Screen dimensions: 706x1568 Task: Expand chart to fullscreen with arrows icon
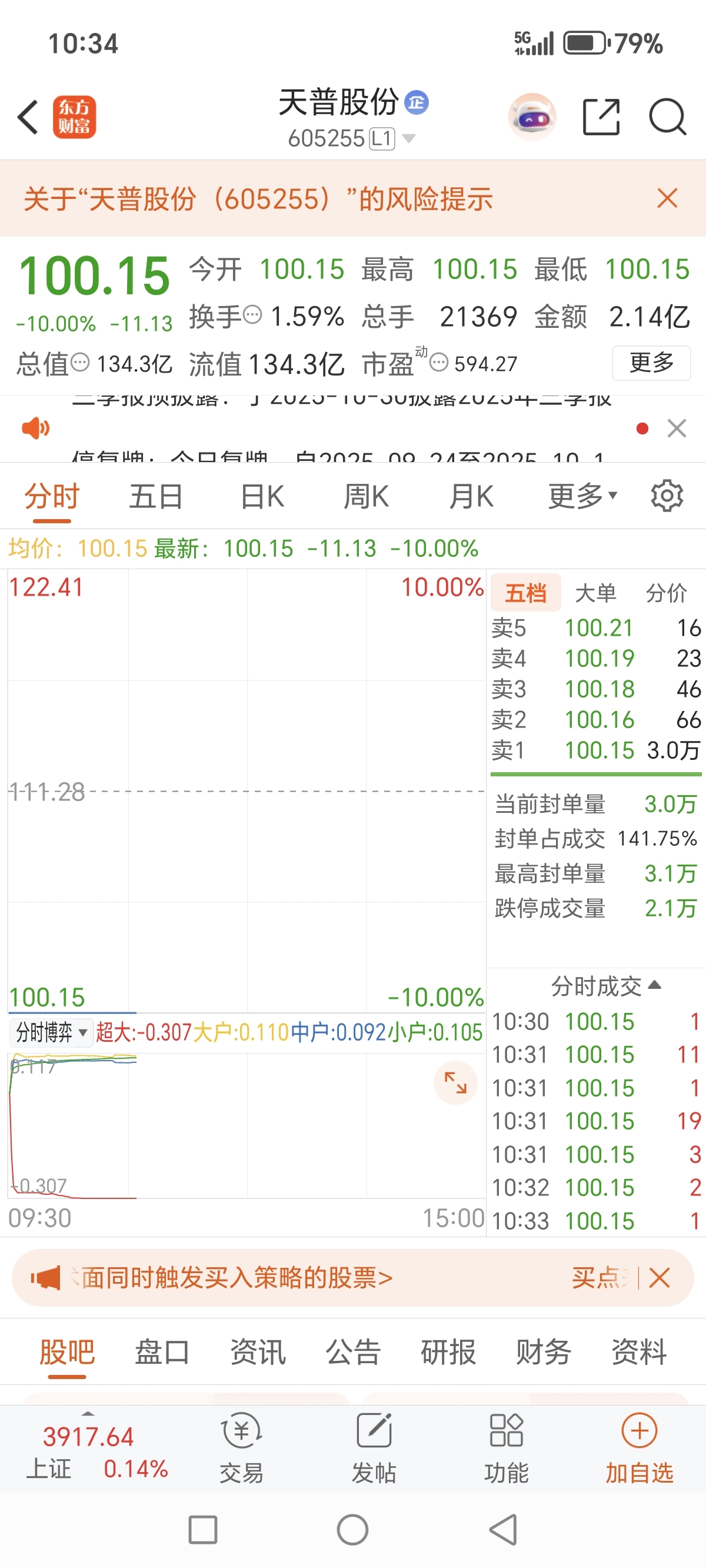455,1083
